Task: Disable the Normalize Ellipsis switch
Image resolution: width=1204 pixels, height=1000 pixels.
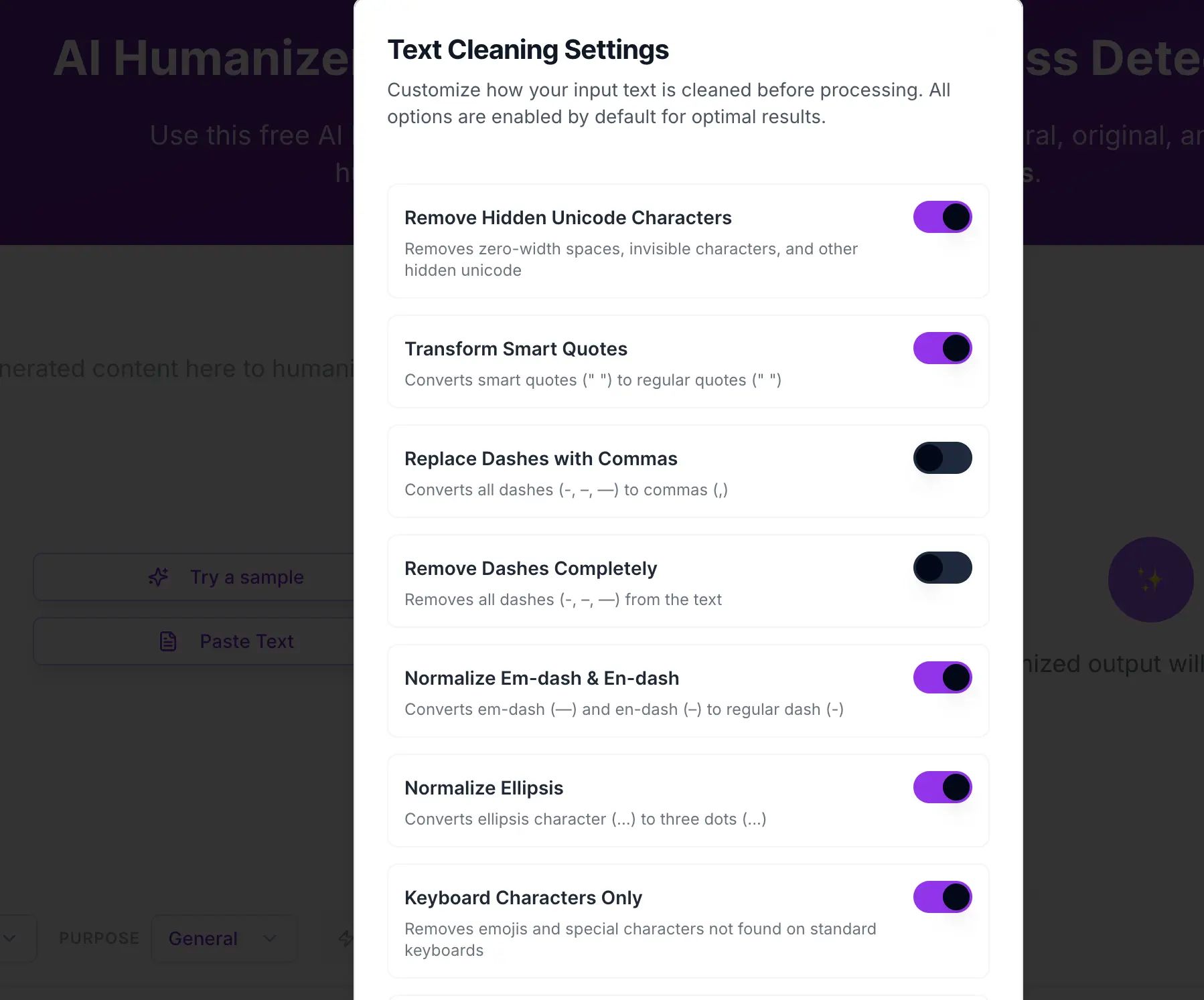Action: (x=942, y=787)
